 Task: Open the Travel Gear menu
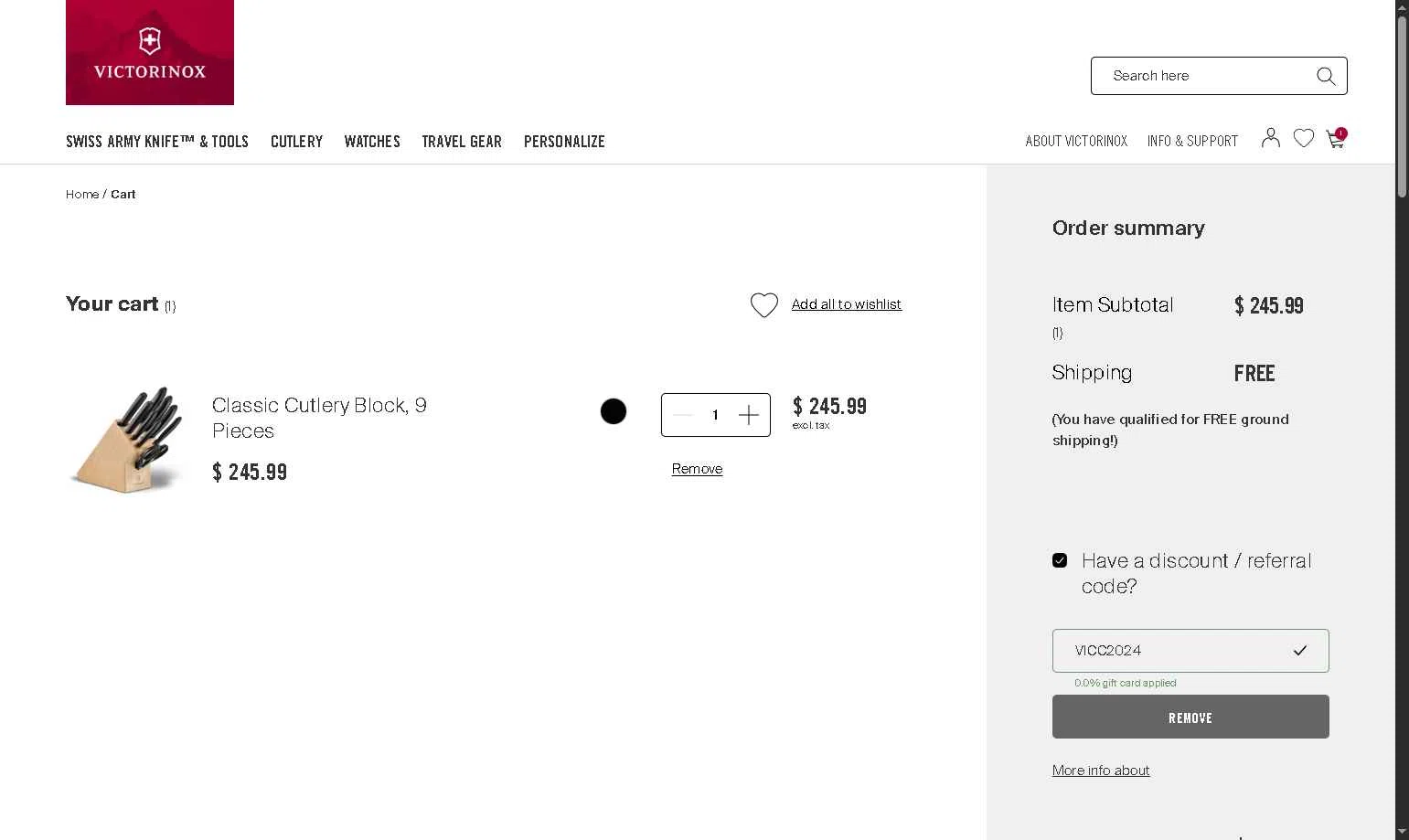coord(462,142)
